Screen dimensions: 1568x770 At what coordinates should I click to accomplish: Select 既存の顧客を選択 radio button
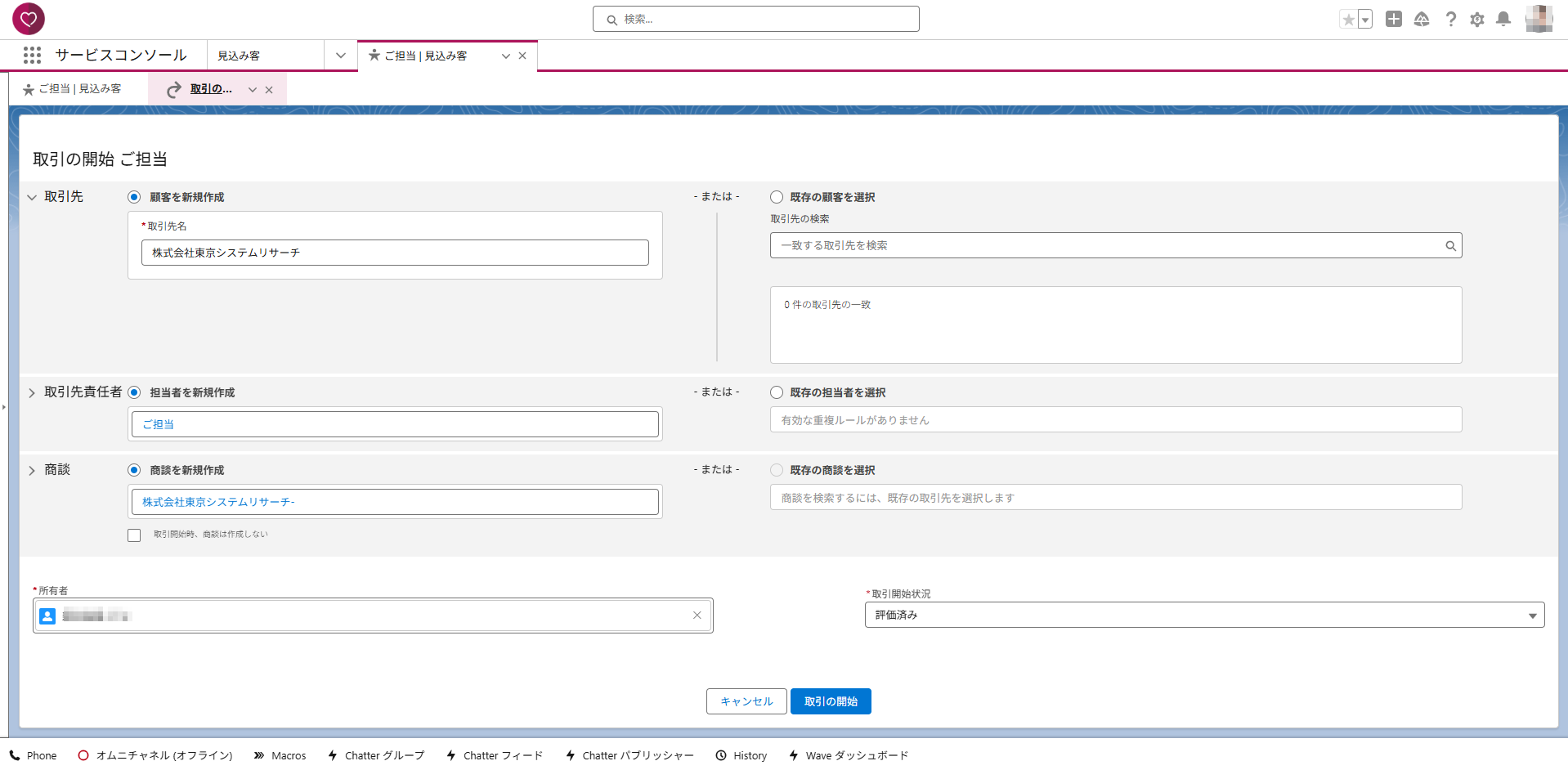[777, 197]
